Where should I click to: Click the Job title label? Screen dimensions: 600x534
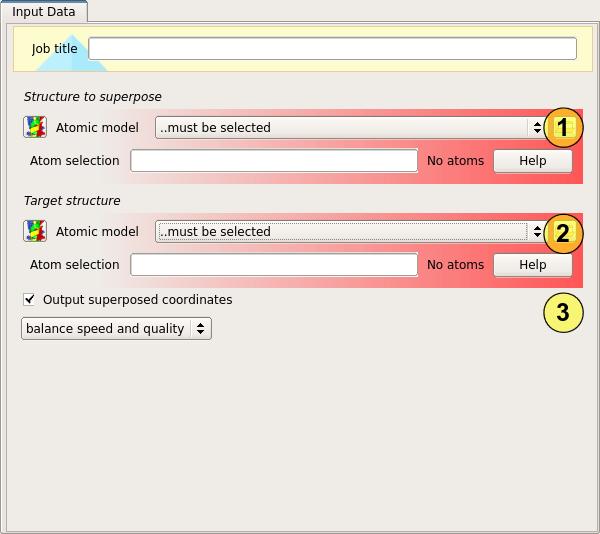click(x=55, y=49)
